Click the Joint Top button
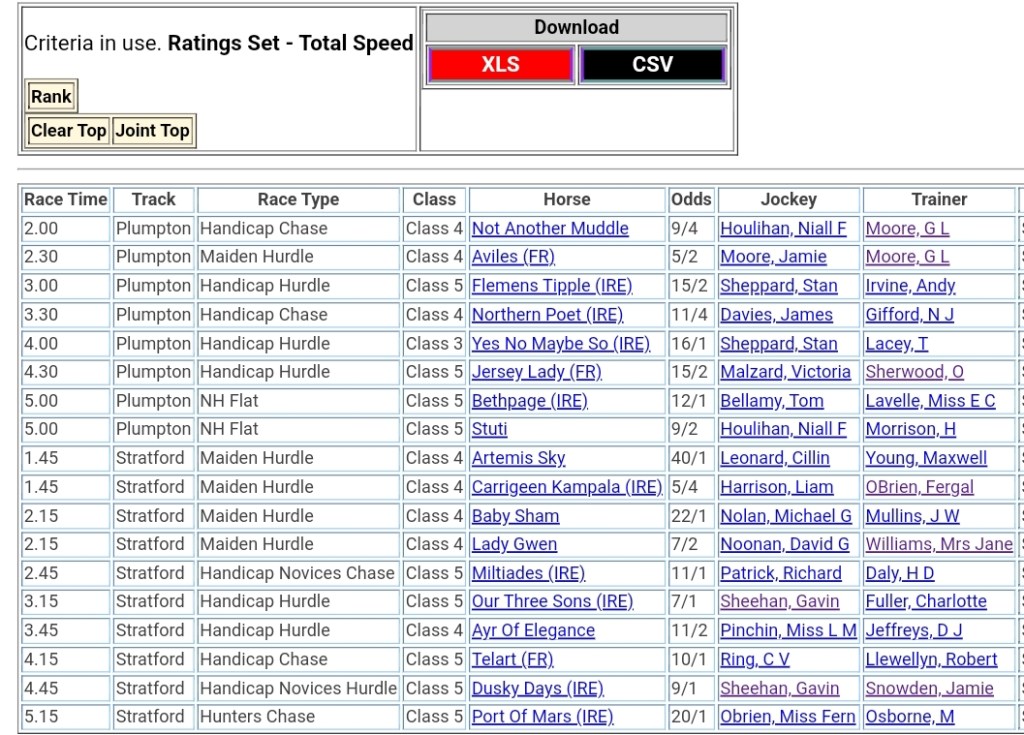Viewport: 1024px width, 735px height. pos(152,130)
